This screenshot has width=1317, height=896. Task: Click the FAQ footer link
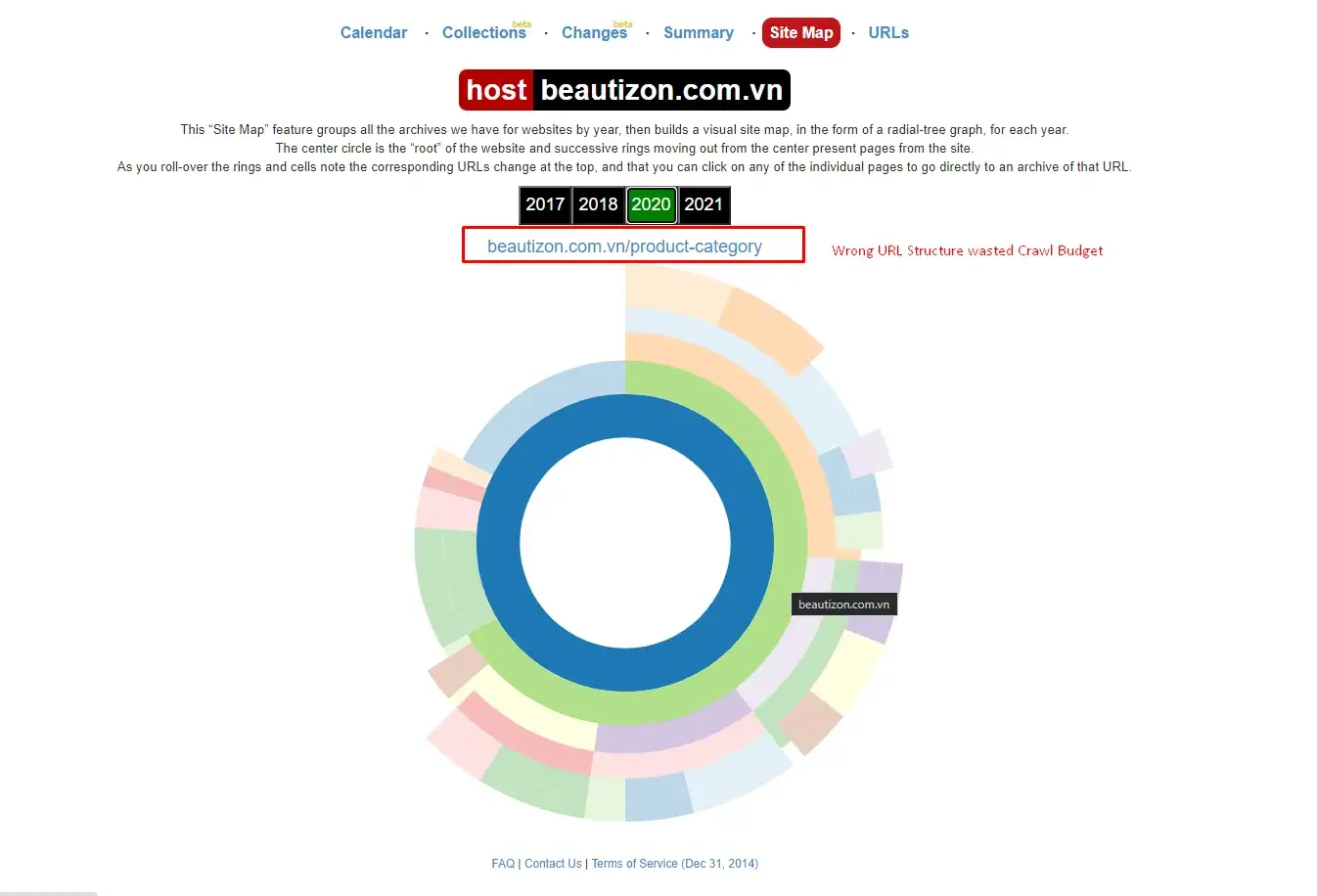pos(503,864)
